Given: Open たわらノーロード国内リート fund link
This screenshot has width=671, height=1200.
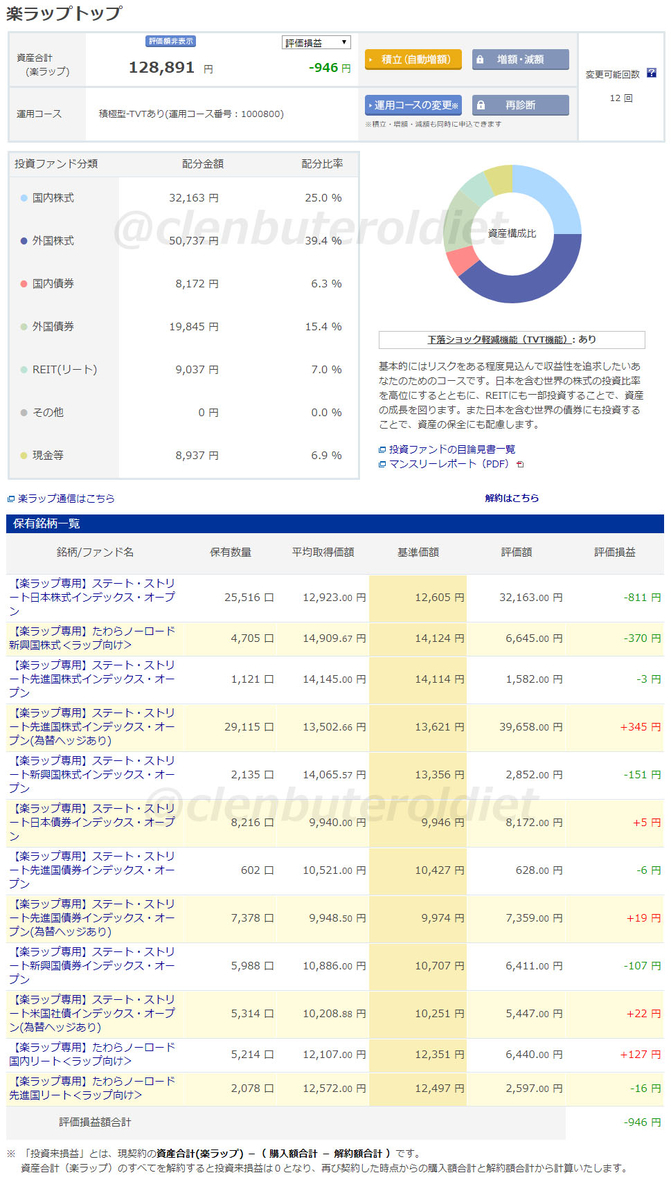Looking at the screenshot, I should [x=93, y=1054].
